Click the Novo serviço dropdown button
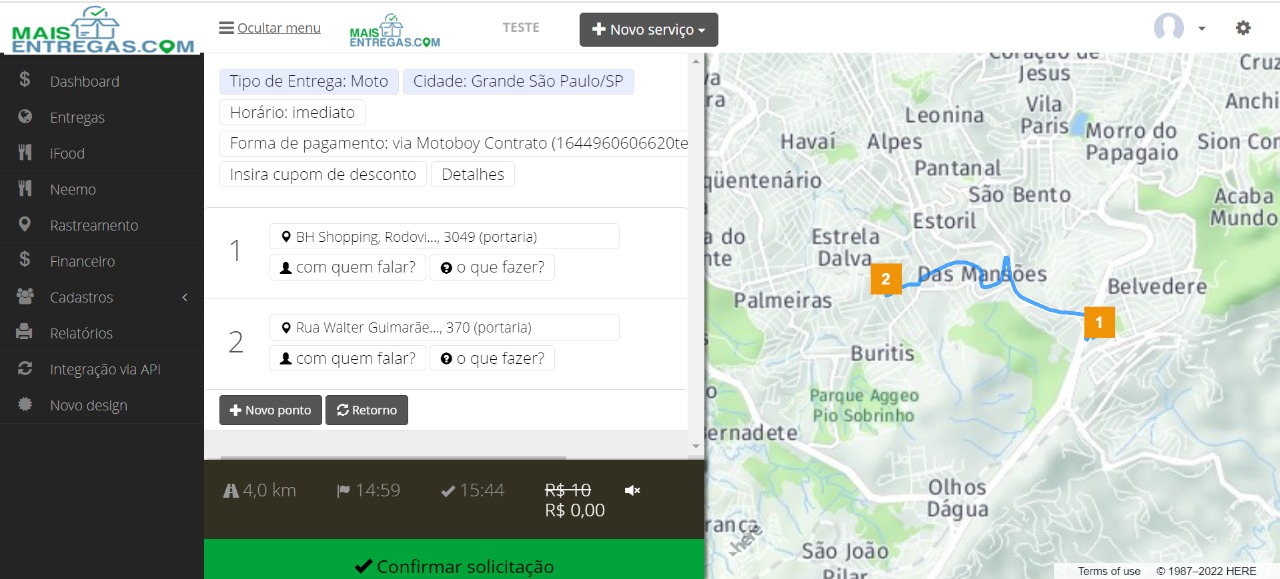1280x579 pixels. click(649, 30)
